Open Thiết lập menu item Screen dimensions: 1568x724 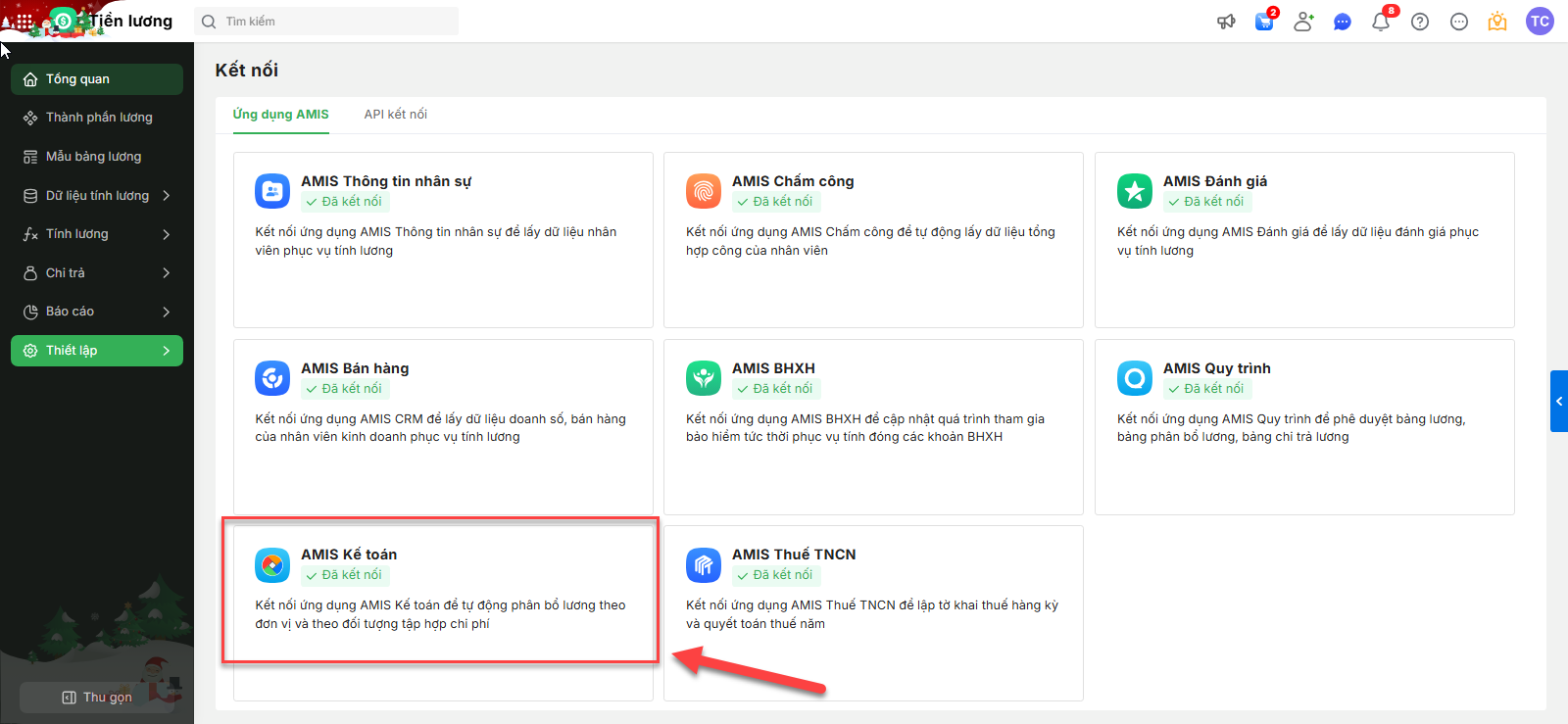tap(97, 351)
